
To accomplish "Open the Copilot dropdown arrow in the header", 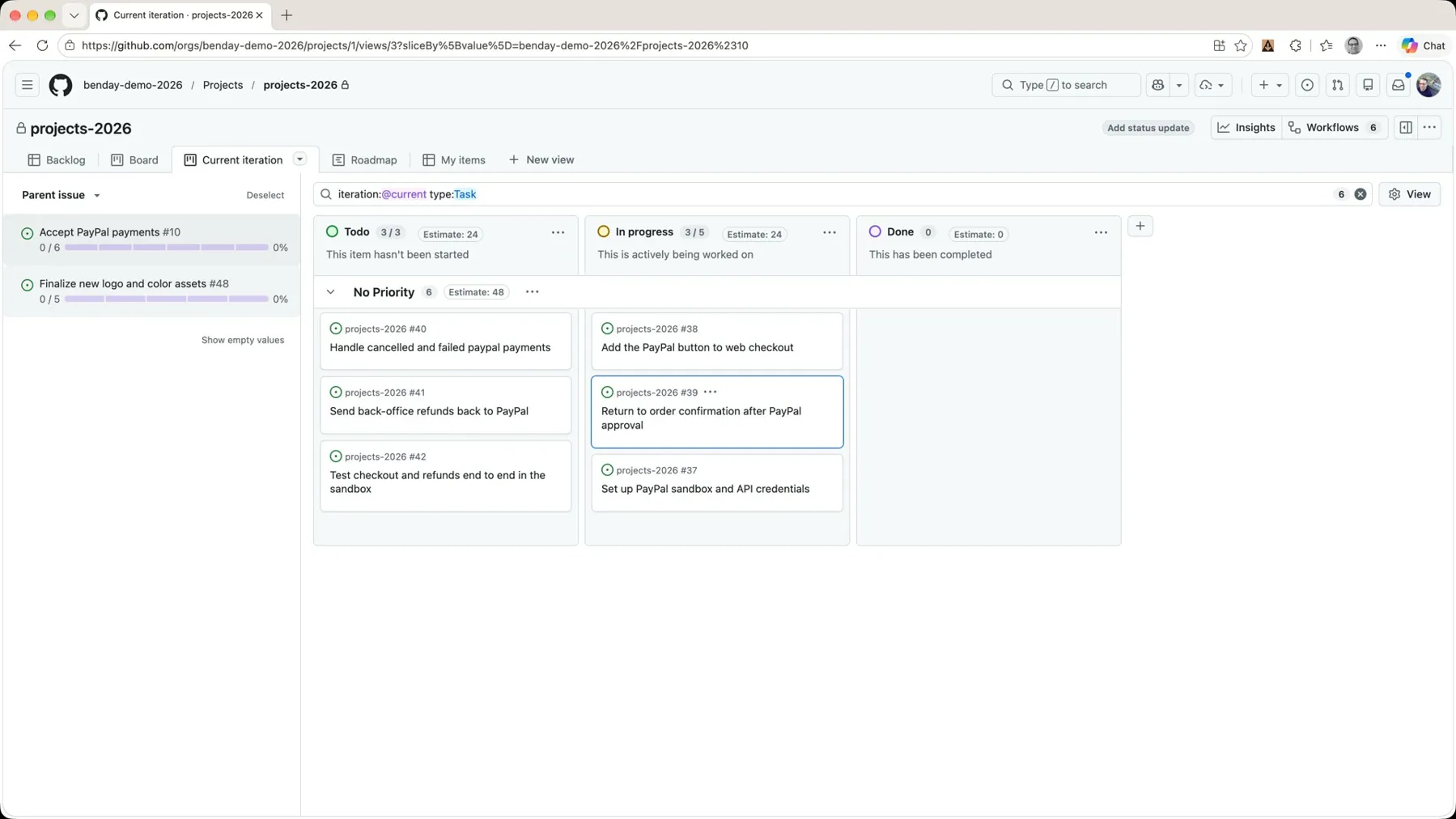I will (x=1179, y=85).
